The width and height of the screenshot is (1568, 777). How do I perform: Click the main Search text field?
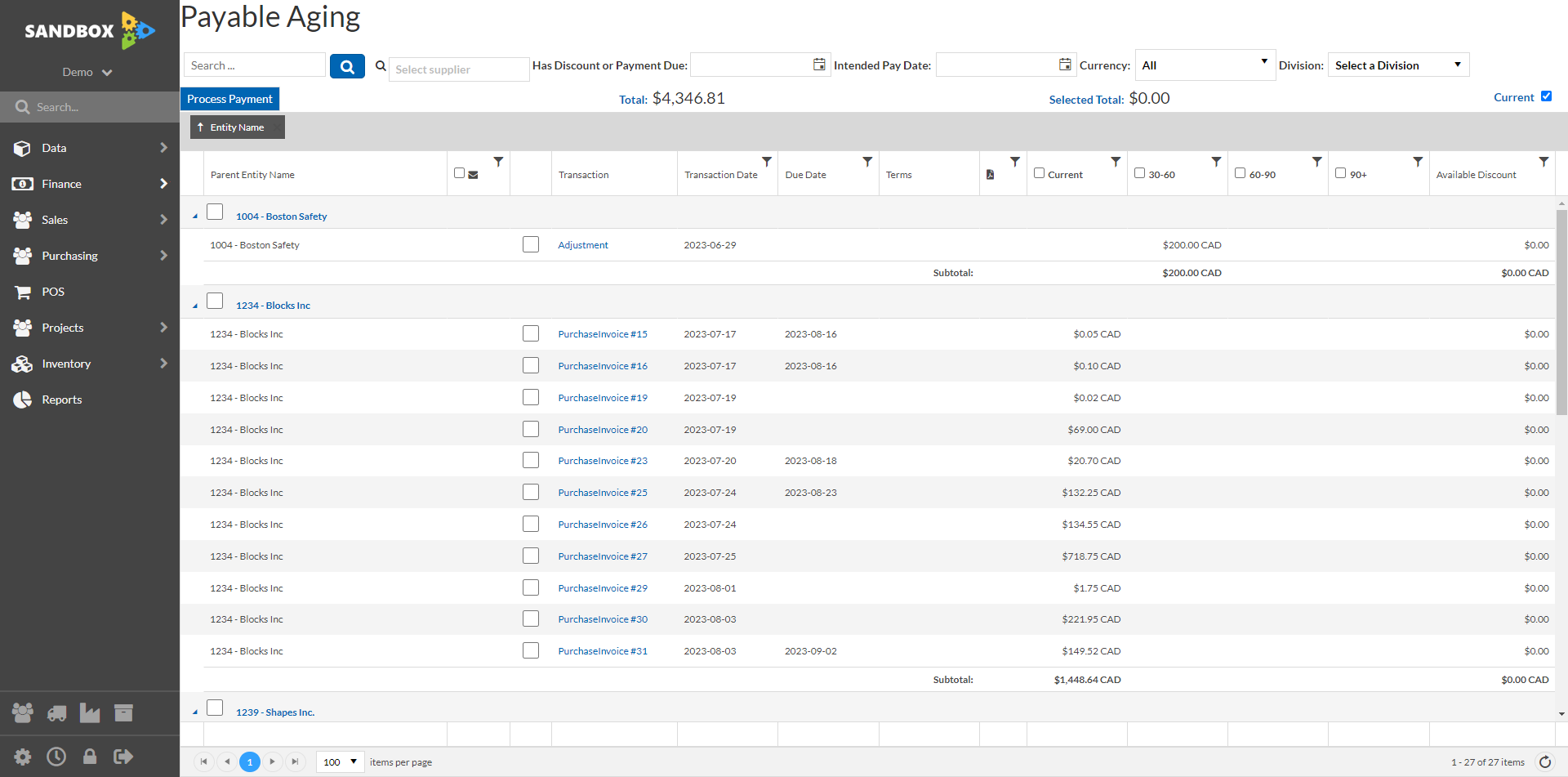click(x=255, y=65)
